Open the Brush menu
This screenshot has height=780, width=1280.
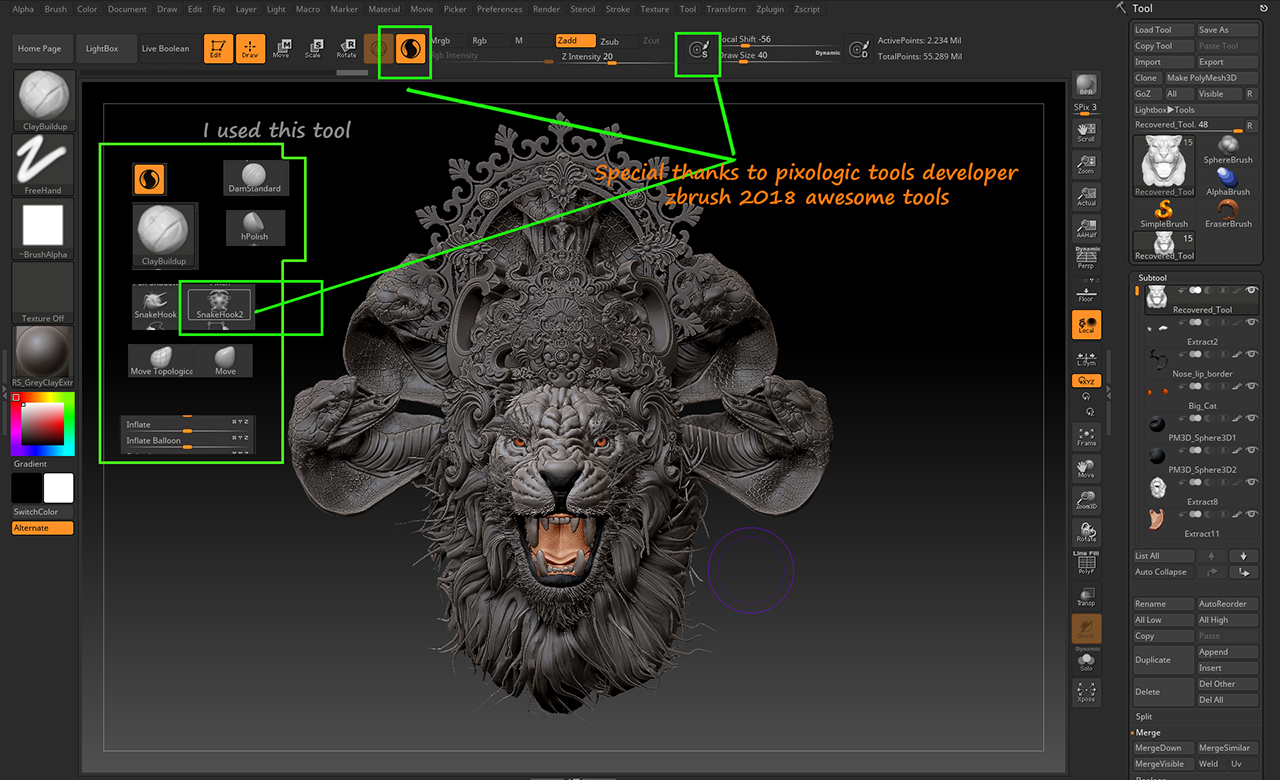[x=56, y=9]
